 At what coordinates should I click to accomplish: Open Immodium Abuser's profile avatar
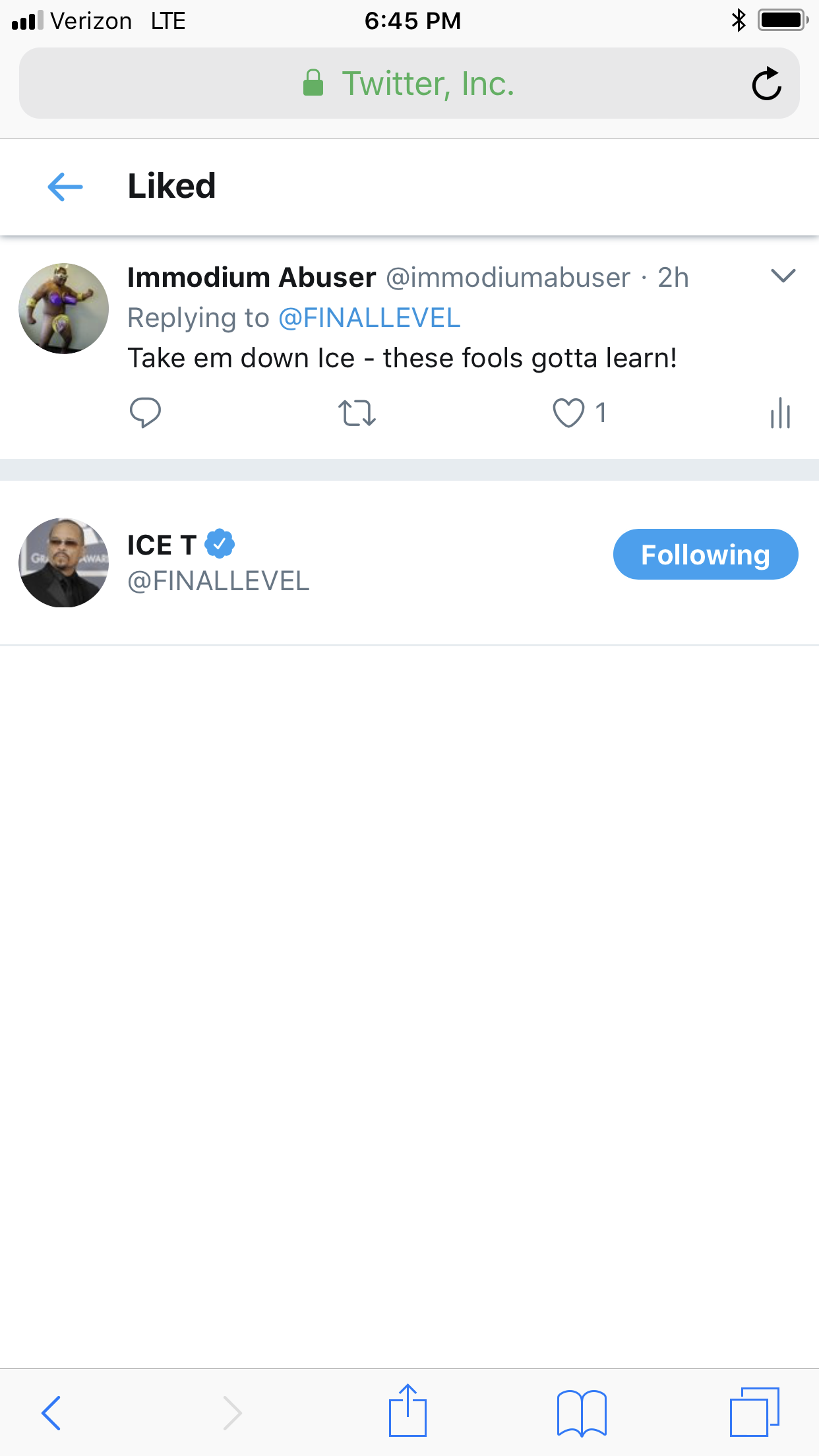pyautogui.click(x=64, y=309)
